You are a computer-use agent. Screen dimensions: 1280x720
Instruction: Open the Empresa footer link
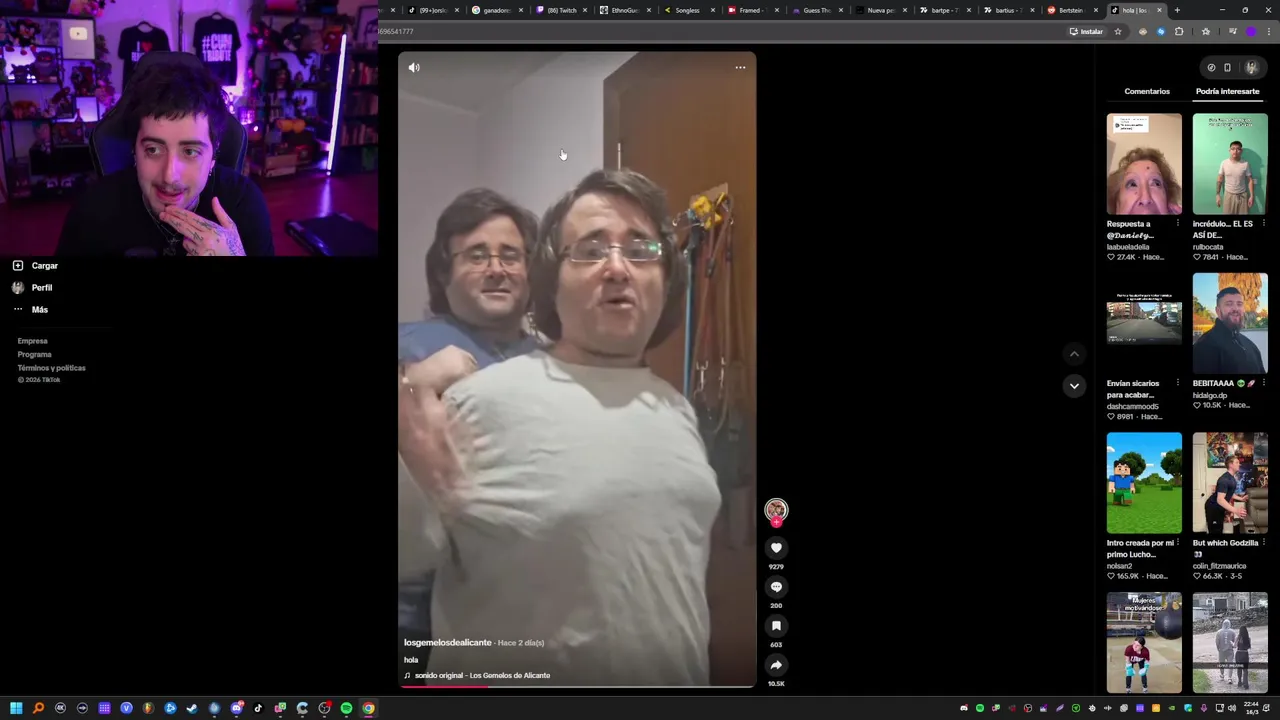click(x=32, y=341)
